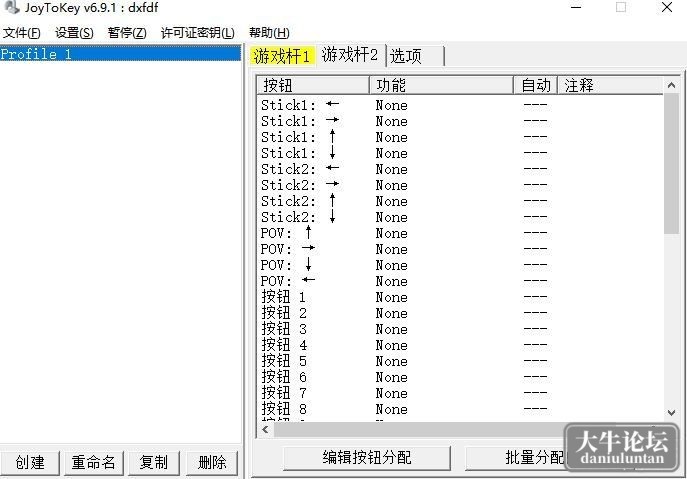The height and width of the screenshot is (479, 687).
Task: Click the JoyToKey app icon in title bar
Action: (11, 7)
